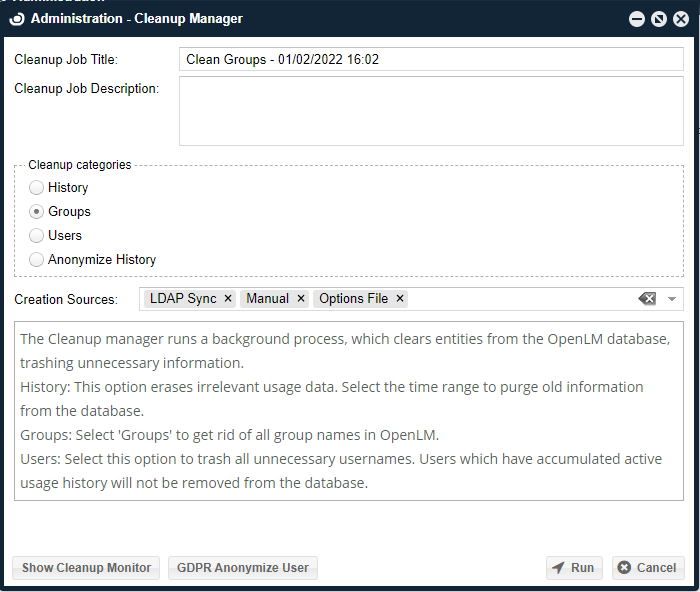Run the cleanup job
This screenshot has width=700, height=592.
pos(574,568)
